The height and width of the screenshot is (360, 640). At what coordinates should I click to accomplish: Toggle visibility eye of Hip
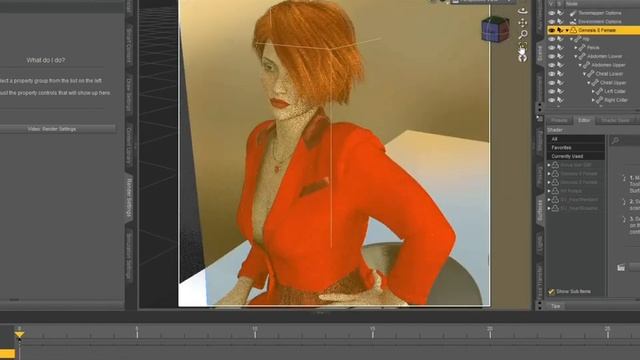pyautogui.click(x=551, y=39)
